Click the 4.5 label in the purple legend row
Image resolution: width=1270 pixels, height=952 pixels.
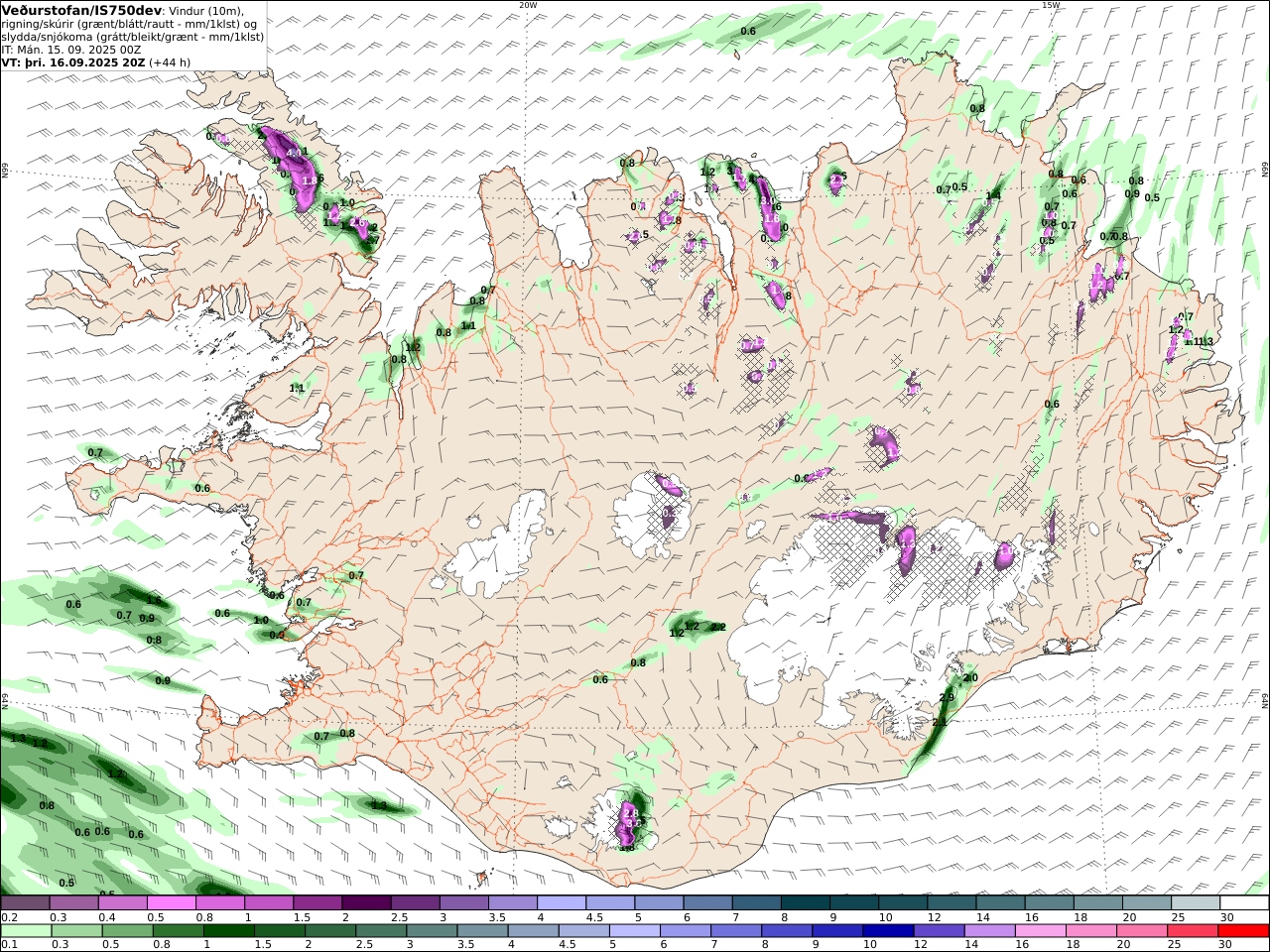(594, 917)
